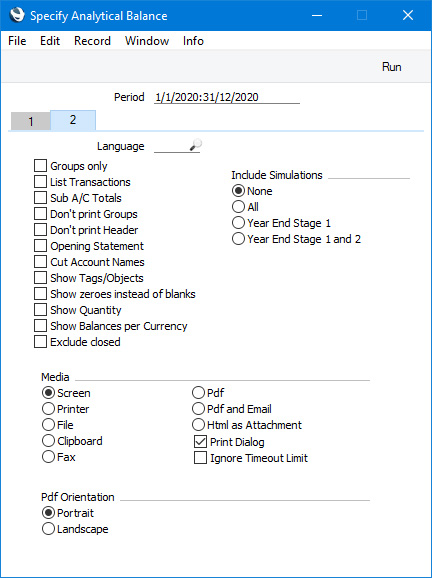
Task: Open the Record menu
Action: click(x=92, y=41)
